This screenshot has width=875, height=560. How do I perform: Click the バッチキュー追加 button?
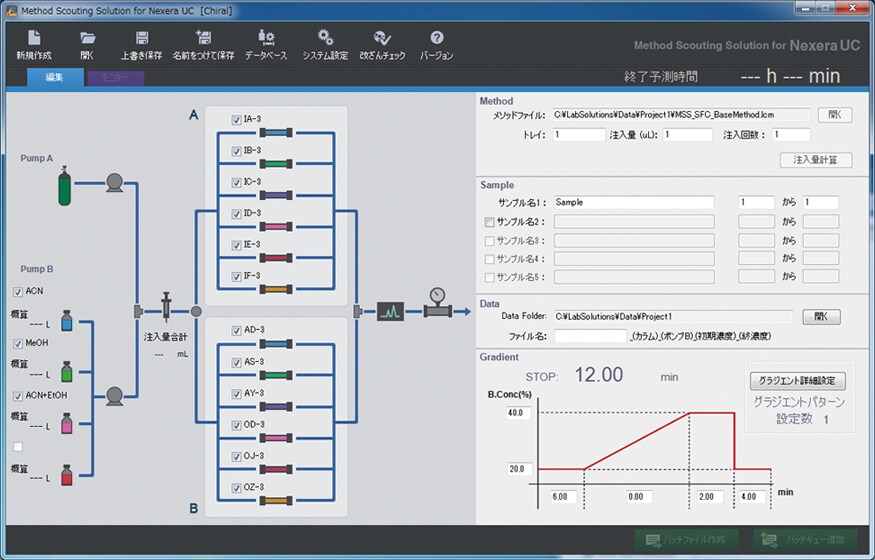point(805,539)
